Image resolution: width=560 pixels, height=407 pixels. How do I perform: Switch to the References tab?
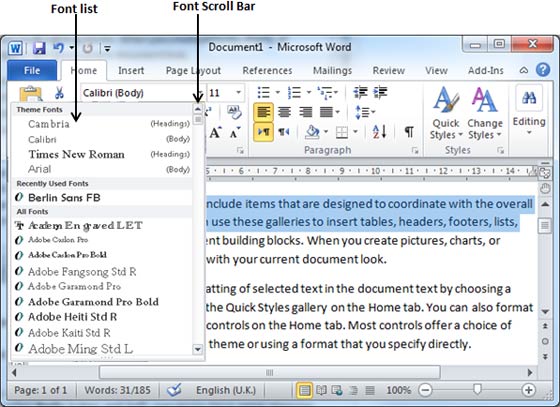267,70
